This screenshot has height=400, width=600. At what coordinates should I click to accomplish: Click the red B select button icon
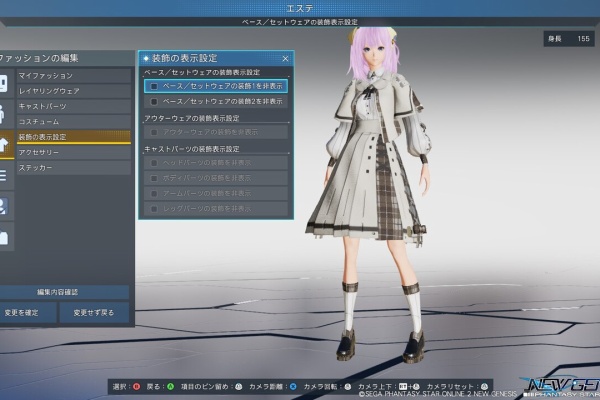pos(137,387)
